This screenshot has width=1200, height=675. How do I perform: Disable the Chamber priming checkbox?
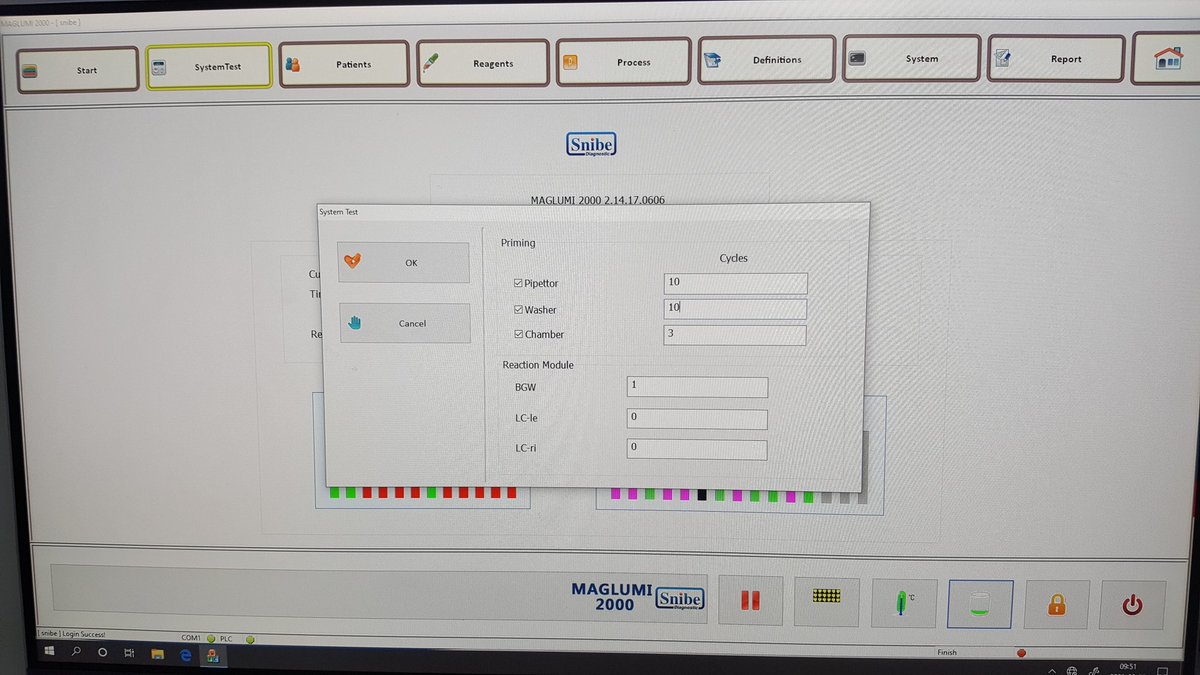[x=518, y=334]
